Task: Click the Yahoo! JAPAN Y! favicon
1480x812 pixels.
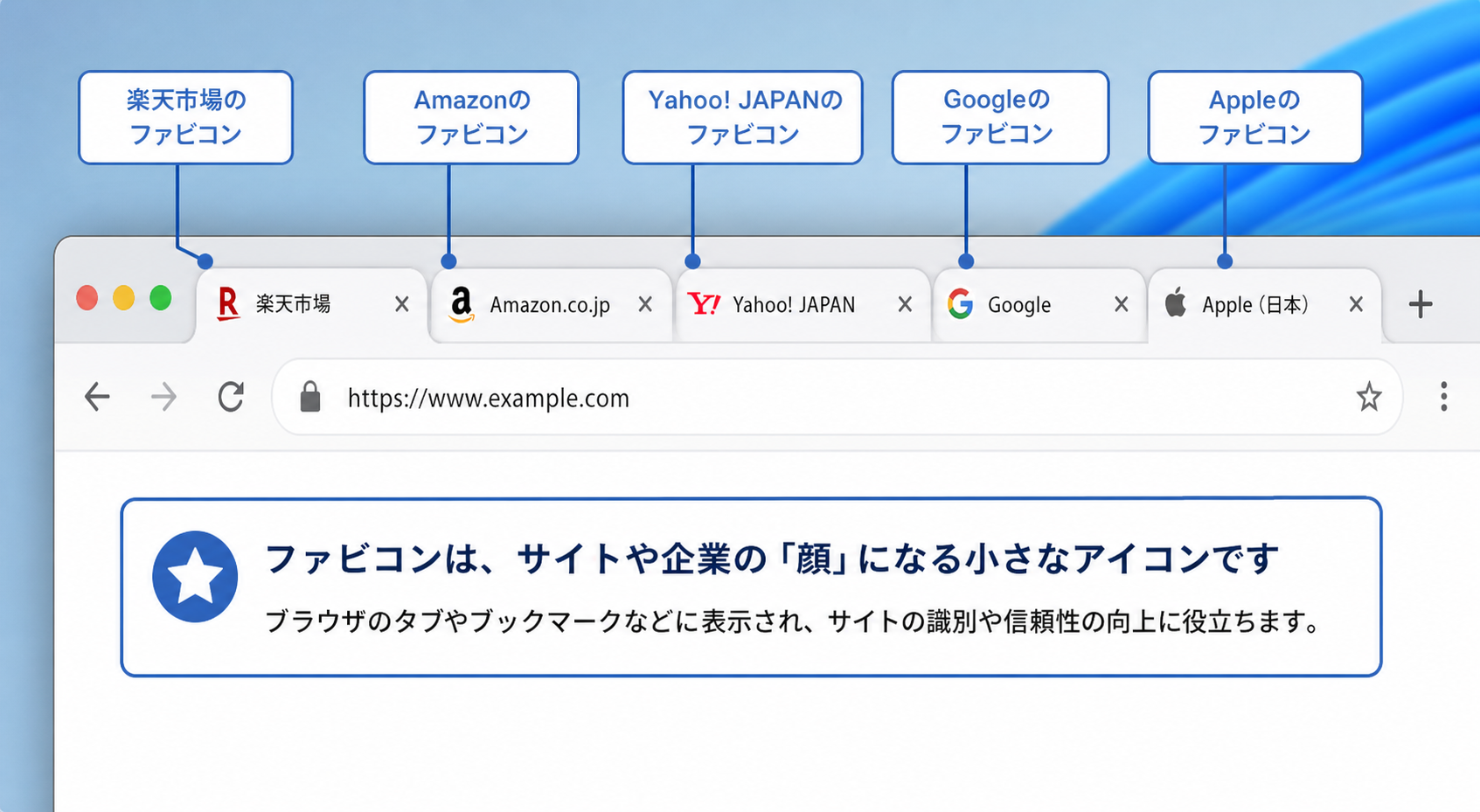Action: (x=704, y=304)
